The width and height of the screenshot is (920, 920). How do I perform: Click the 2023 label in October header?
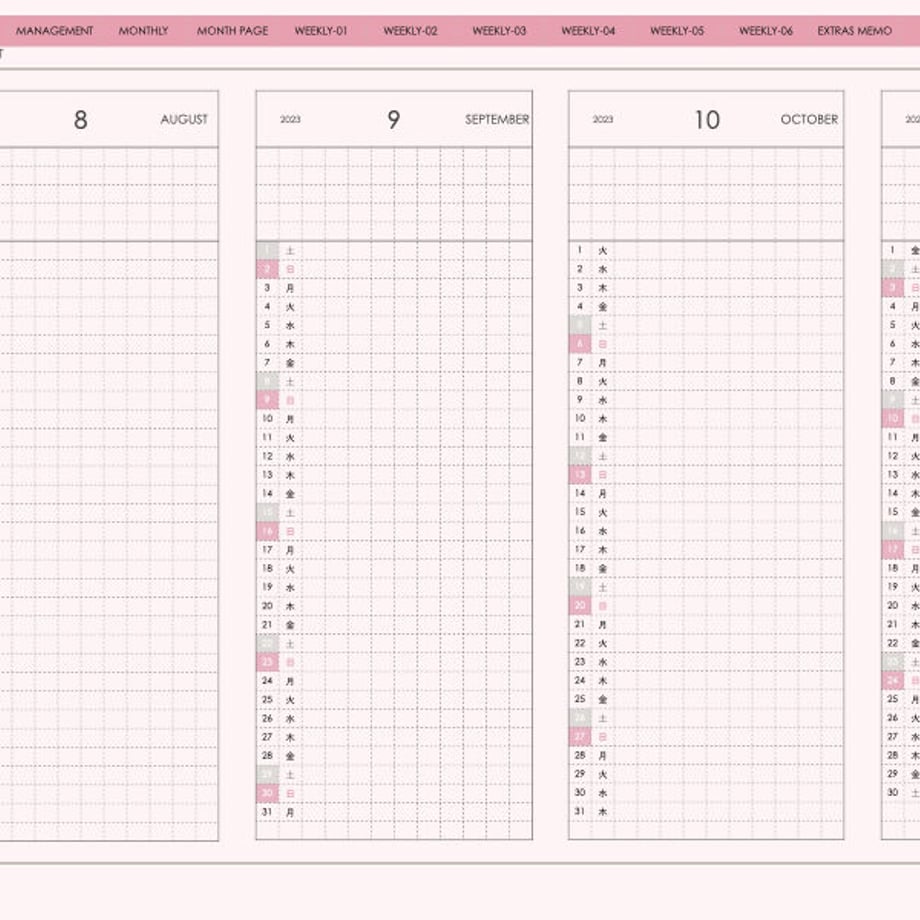[603, 119]
